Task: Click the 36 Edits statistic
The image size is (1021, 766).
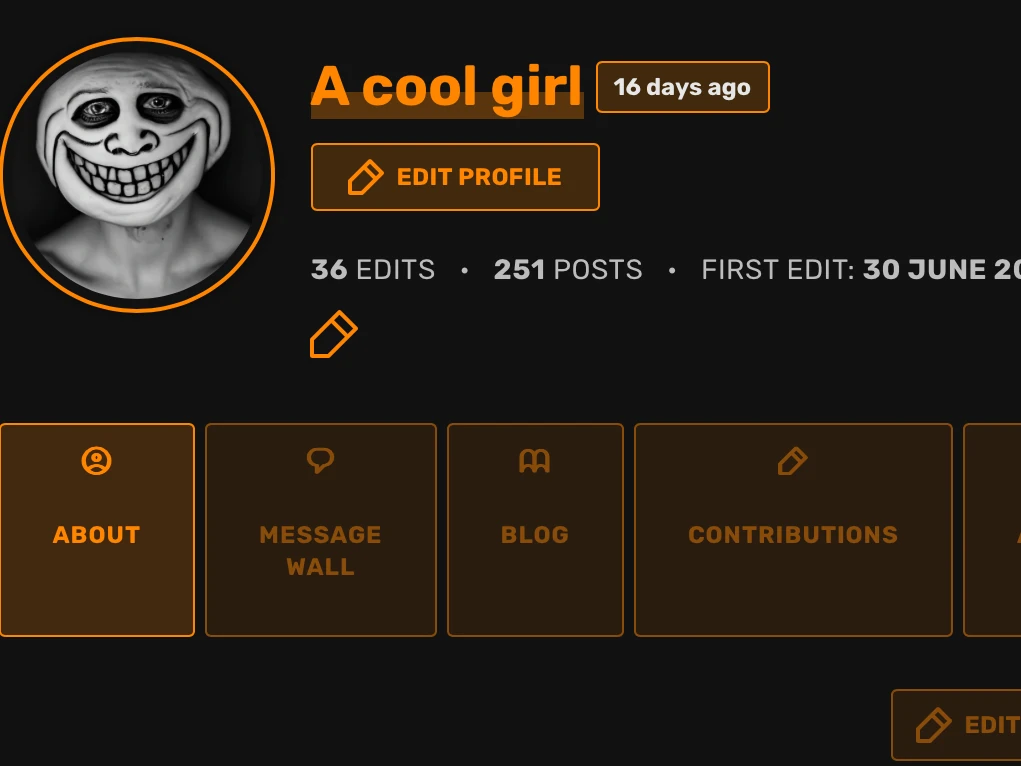Action: (373, 270)
